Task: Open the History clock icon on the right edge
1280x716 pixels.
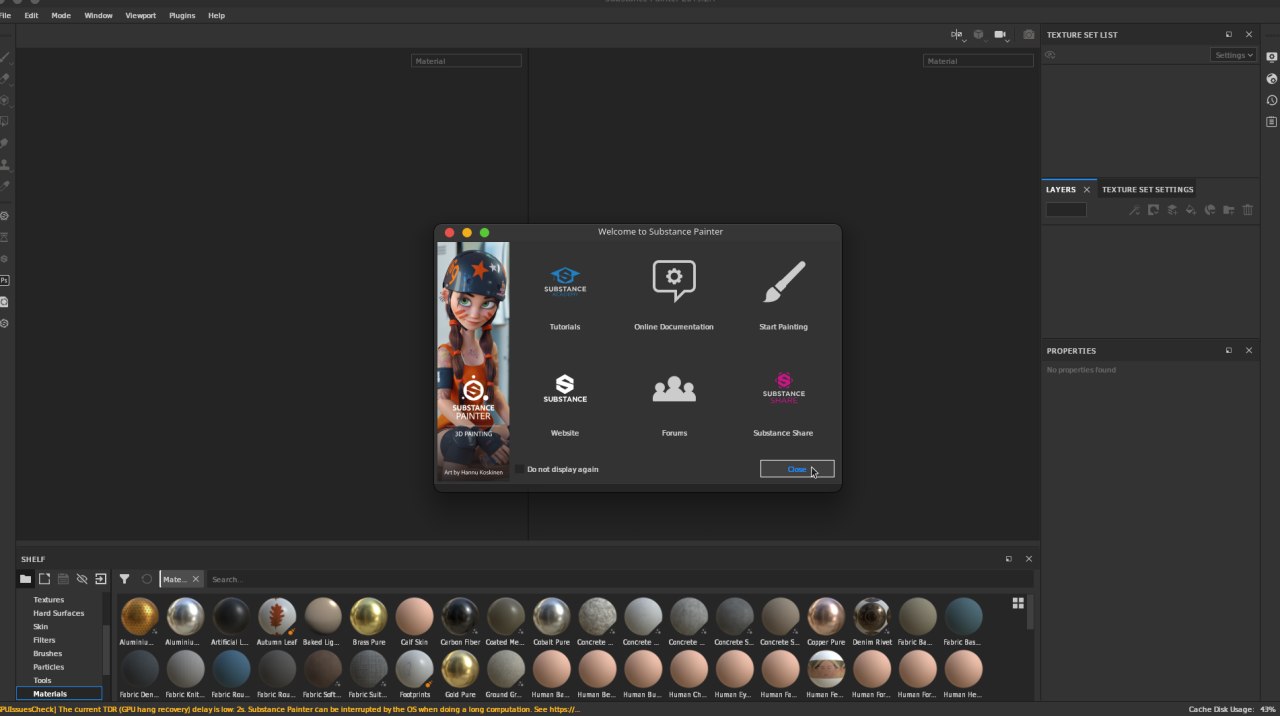Action: [1272, 100]
